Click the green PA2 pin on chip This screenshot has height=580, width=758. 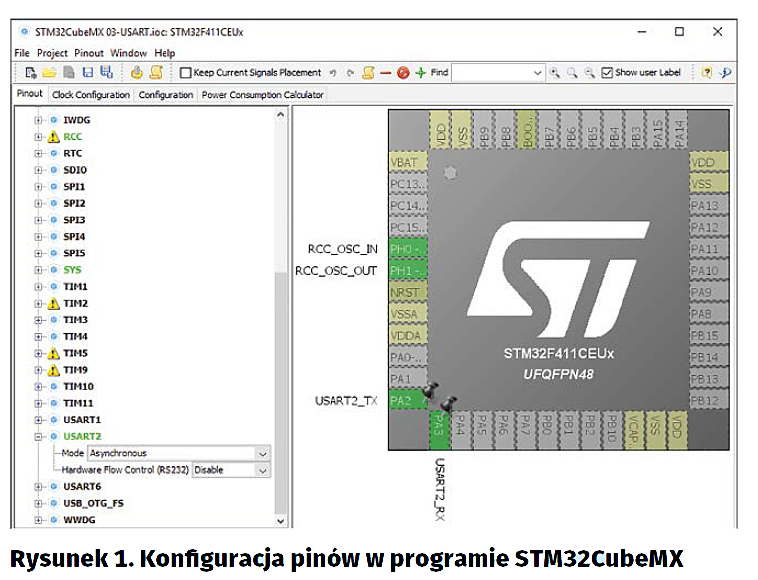406,401
